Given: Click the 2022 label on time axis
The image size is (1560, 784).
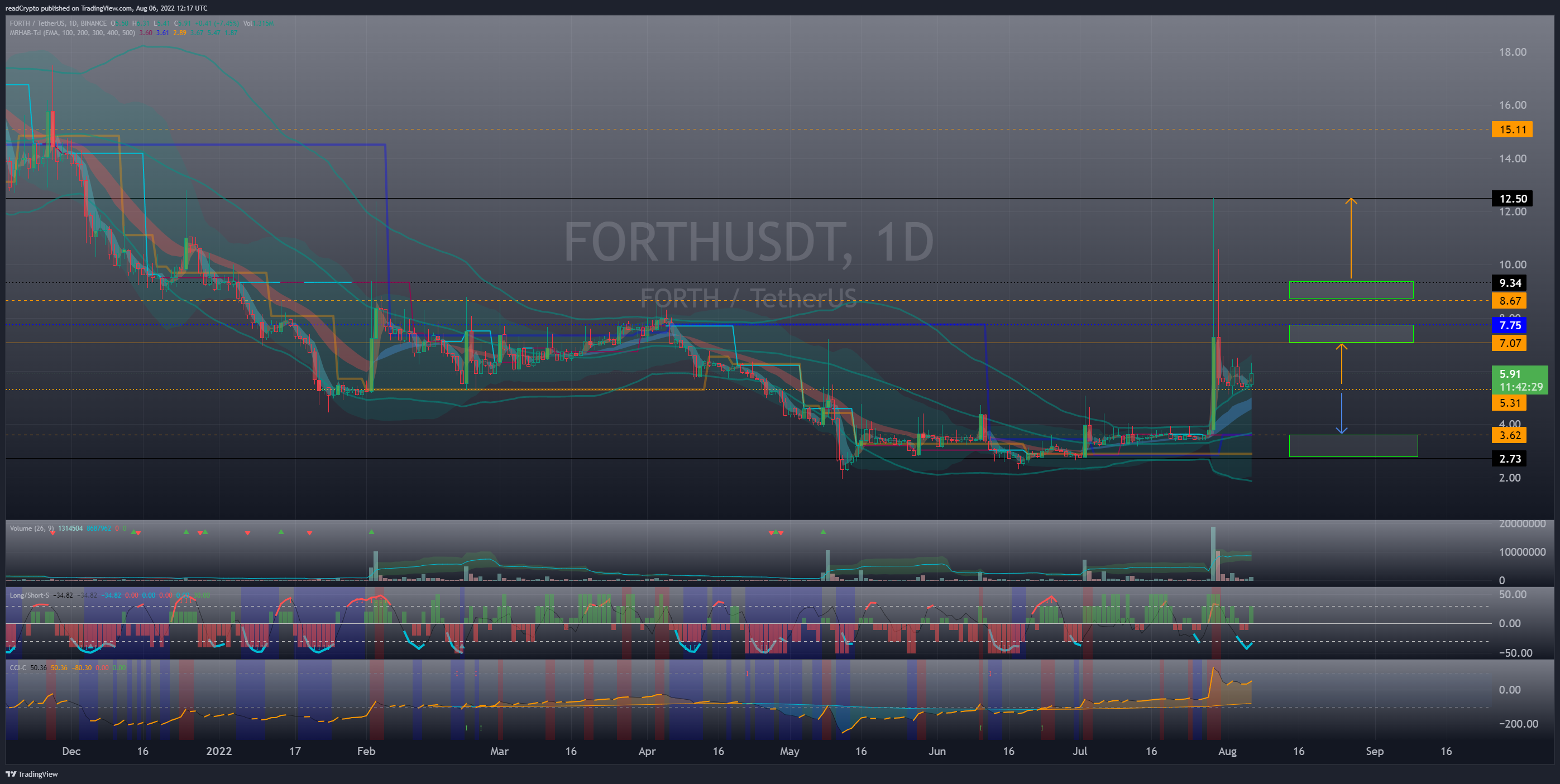Looking at the screenshot, I should [219, 751].
